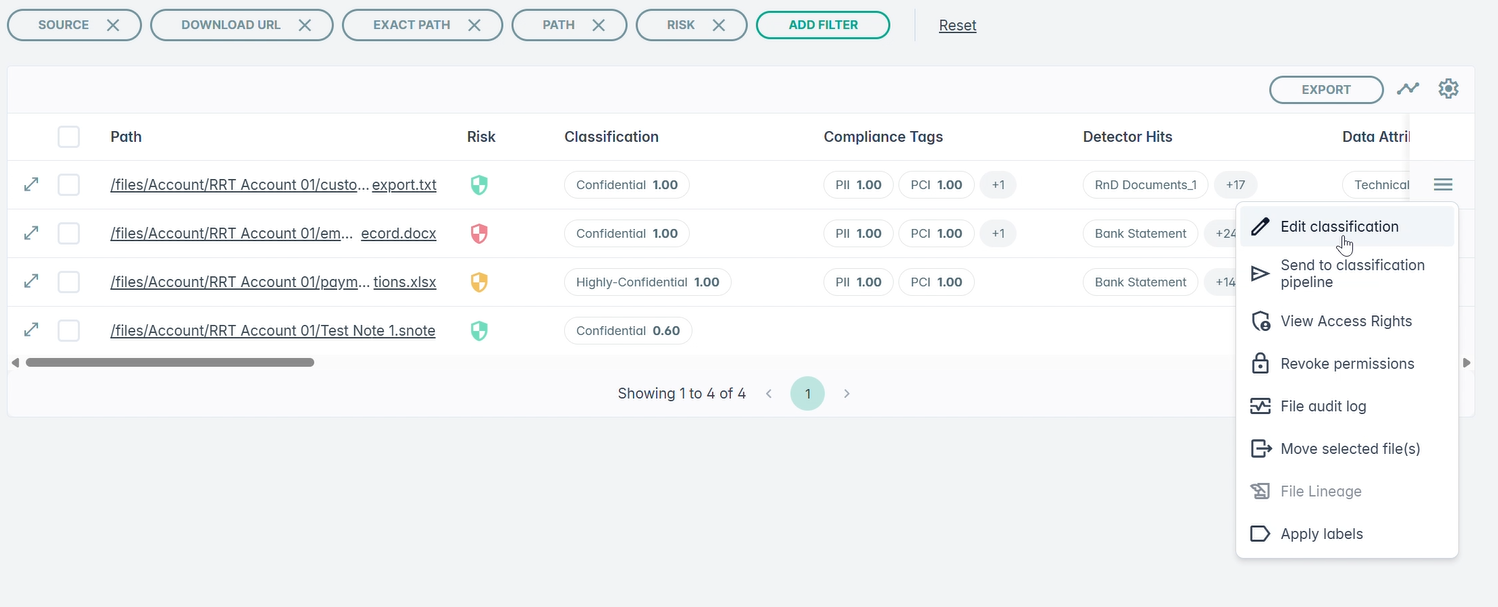The width and height of the screenshot is (1498, 607).
Task: Click scroll-right arrow of table scrollbar
Action: pyautogui.click(x=1467, y=362)
